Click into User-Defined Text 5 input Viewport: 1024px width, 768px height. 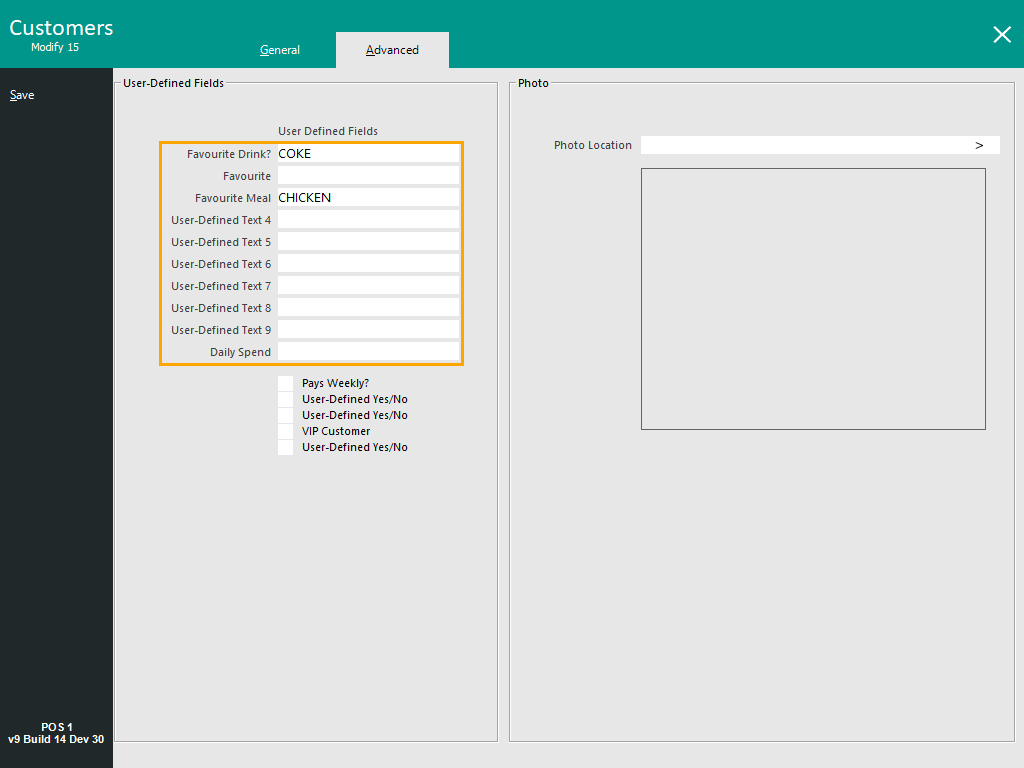click(x=368, y=242)
